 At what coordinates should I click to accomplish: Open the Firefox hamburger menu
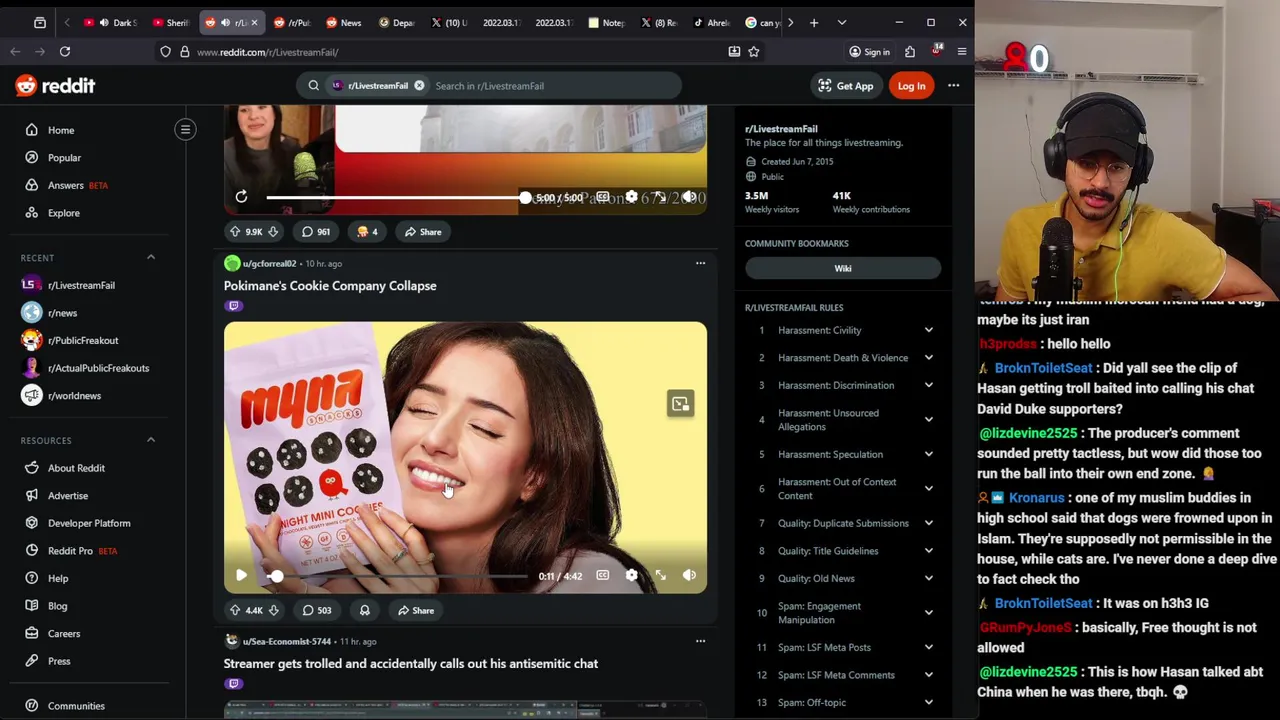click(962, 52)
